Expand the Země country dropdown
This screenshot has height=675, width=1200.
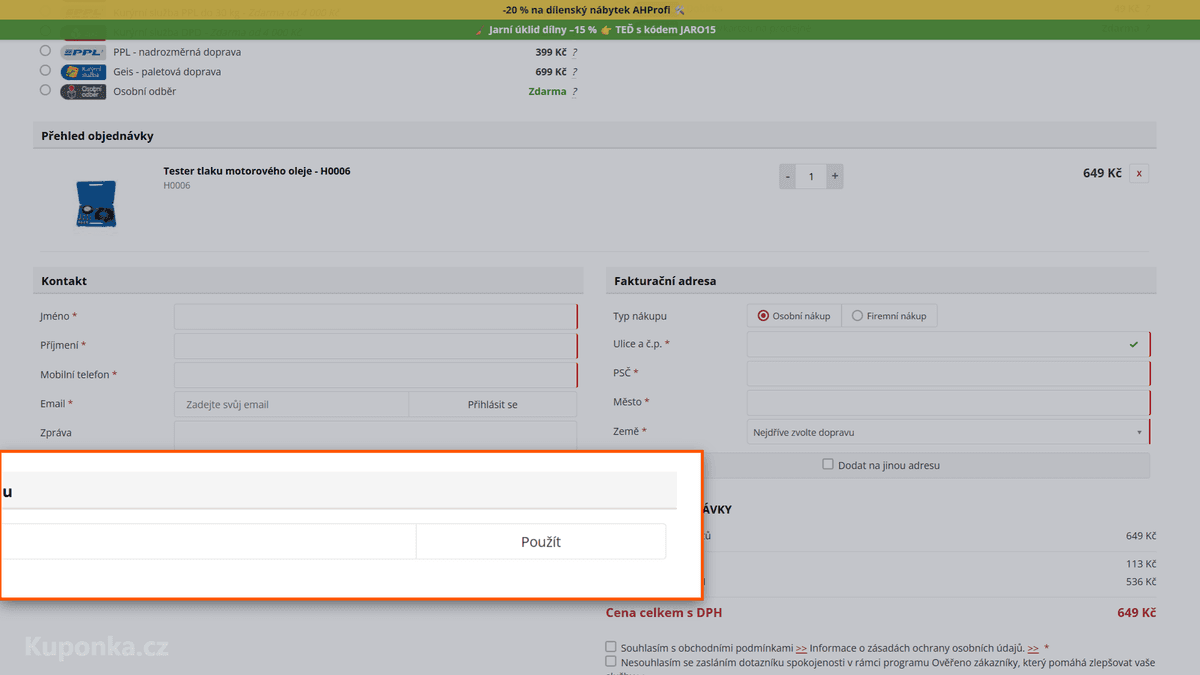tap(948, 432)
